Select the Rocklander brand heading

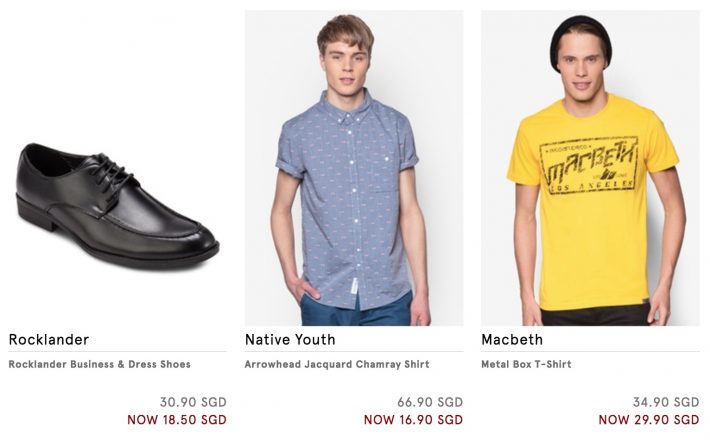coord(49,340)
